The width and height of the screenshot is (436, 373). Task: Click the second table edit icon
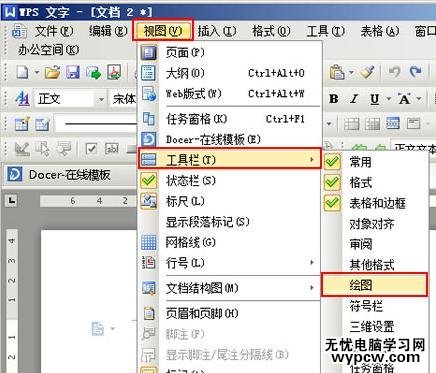coord(42,124)
